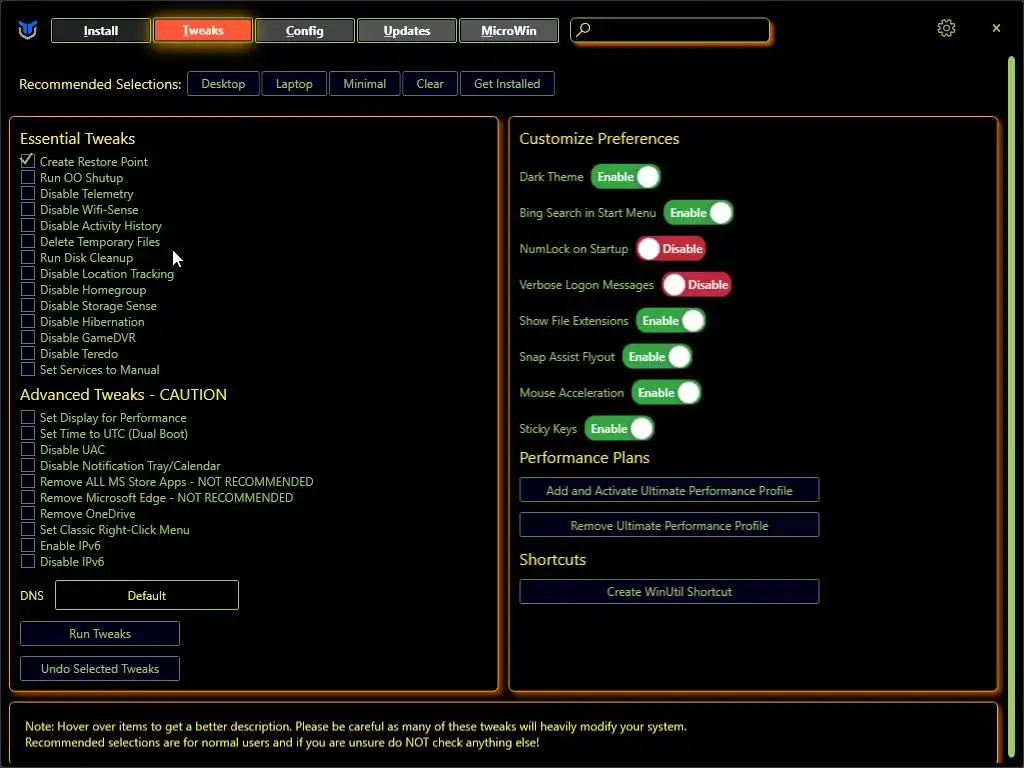This screenshot has height=768, width=1024.
Task: Enable the Disable Telemetry checkbox
Action: [x=27, y=193]
